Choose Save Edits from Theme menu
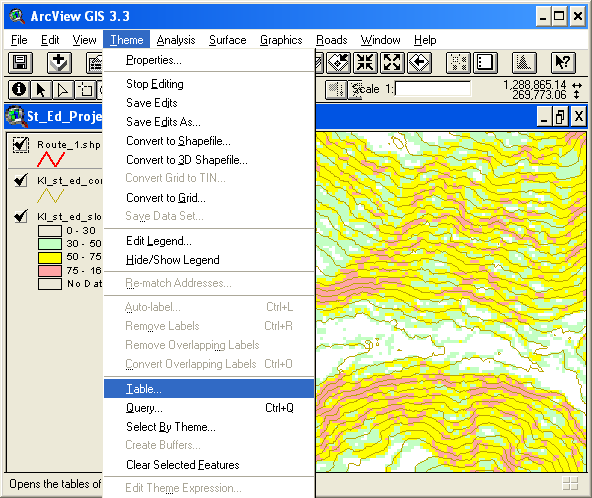 pos(209,103)
